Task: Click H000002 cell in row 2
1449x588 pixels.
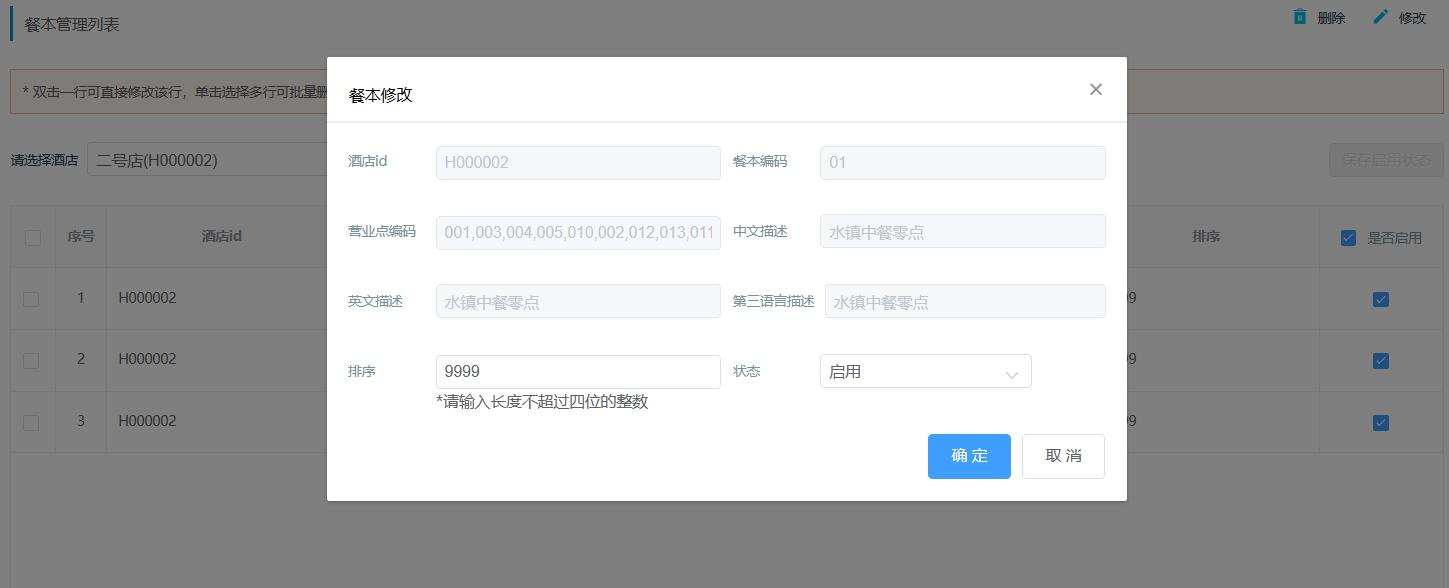Action: tap(147, 359)
